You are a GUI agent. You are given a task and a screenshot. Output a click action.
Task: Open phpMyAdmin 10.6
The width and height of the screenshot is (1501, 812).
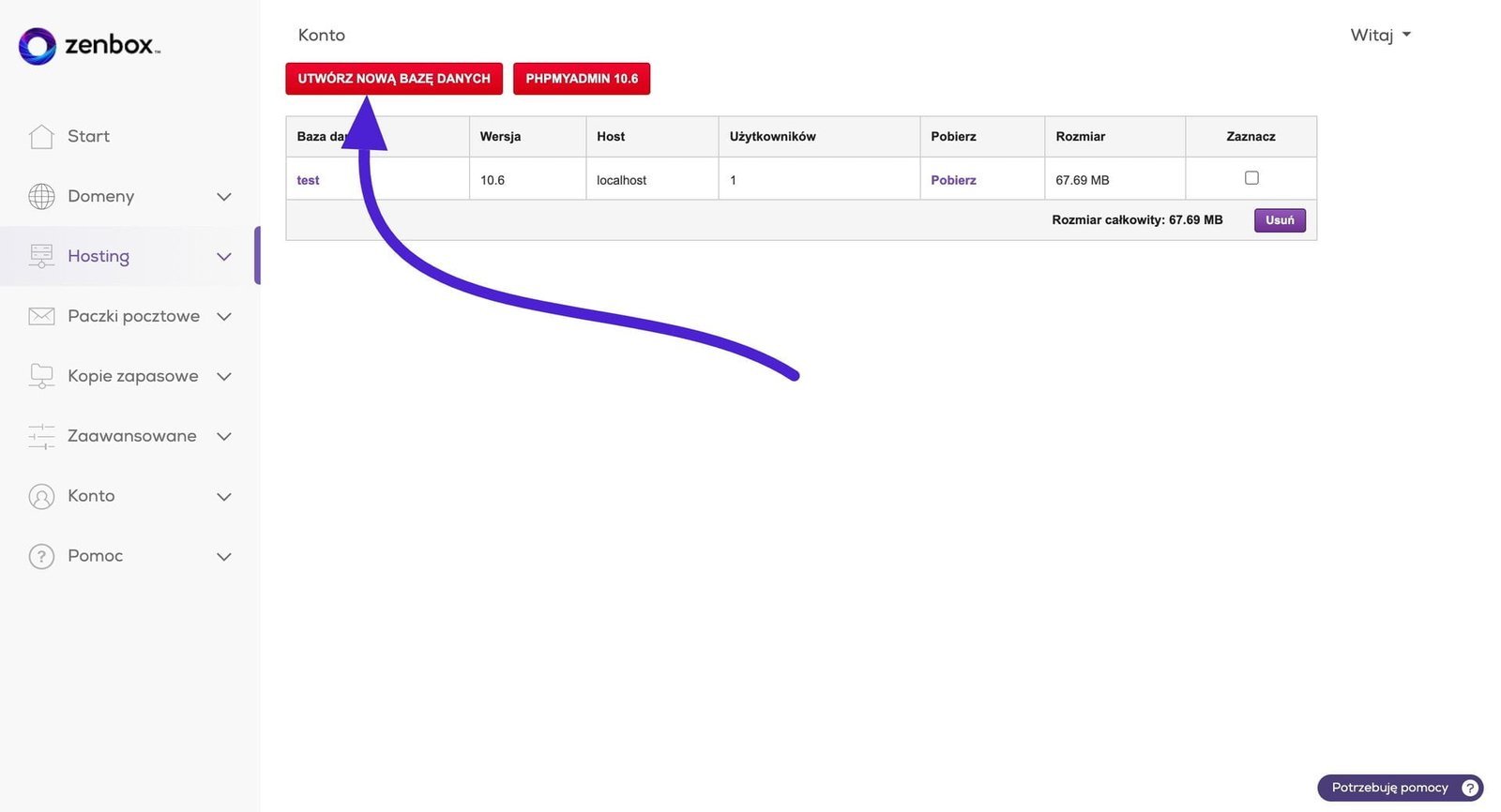point(581,79)
